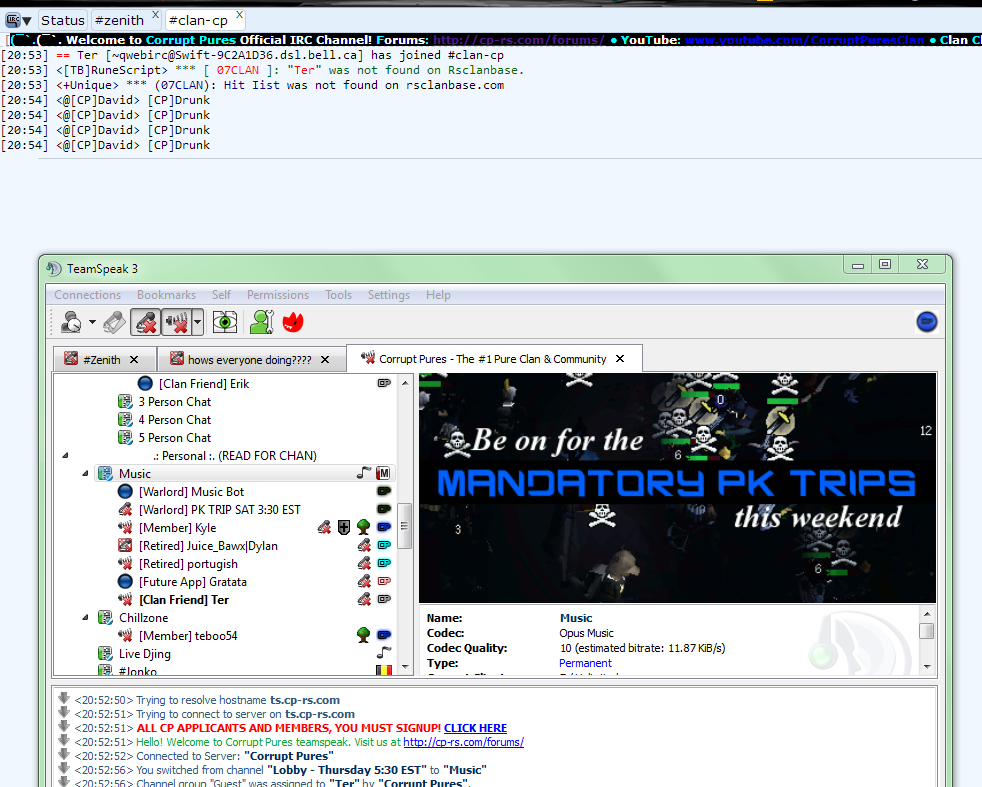Collapse the Chillzone channel expander

pyautogui.click(x=85, y=618)
